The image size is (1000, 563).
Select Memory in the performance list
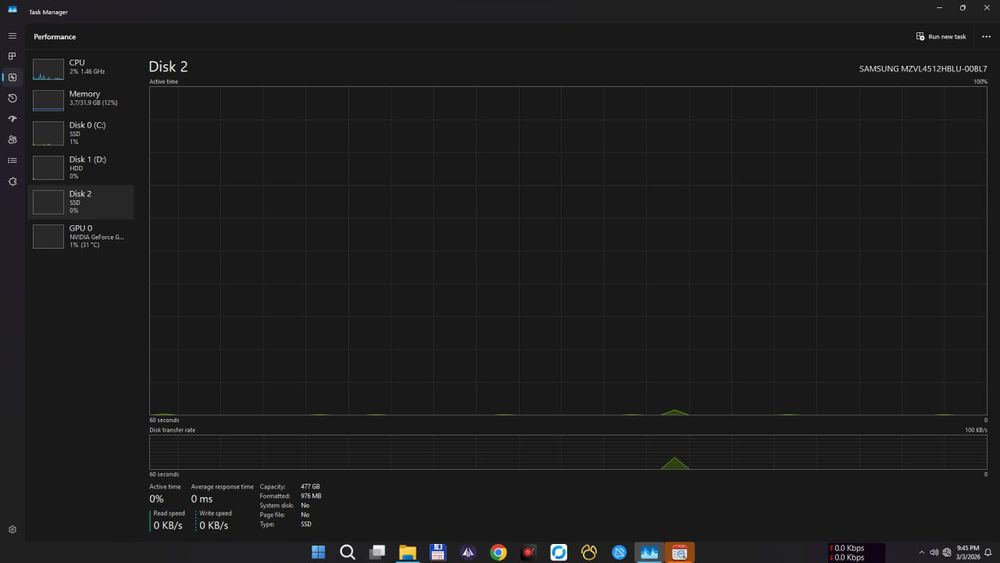tap(81, 99)
